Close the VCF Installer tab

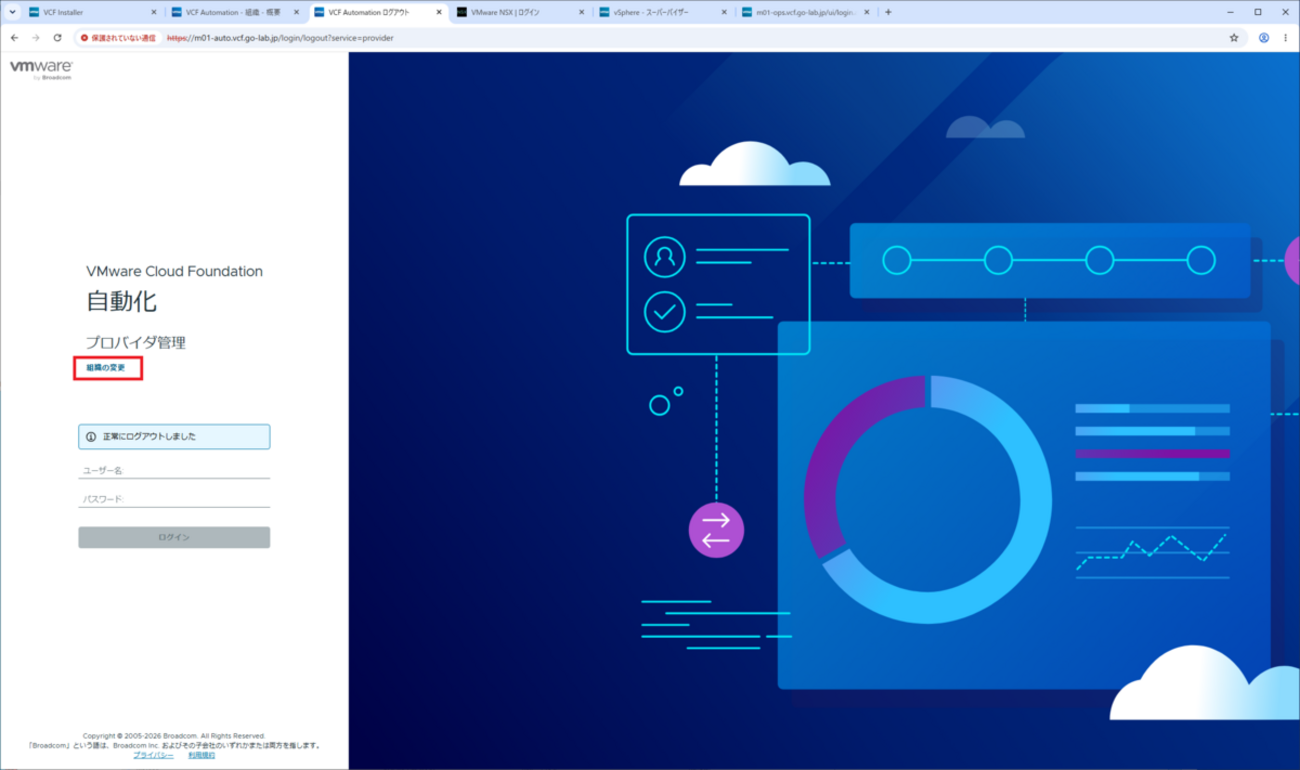154,13
